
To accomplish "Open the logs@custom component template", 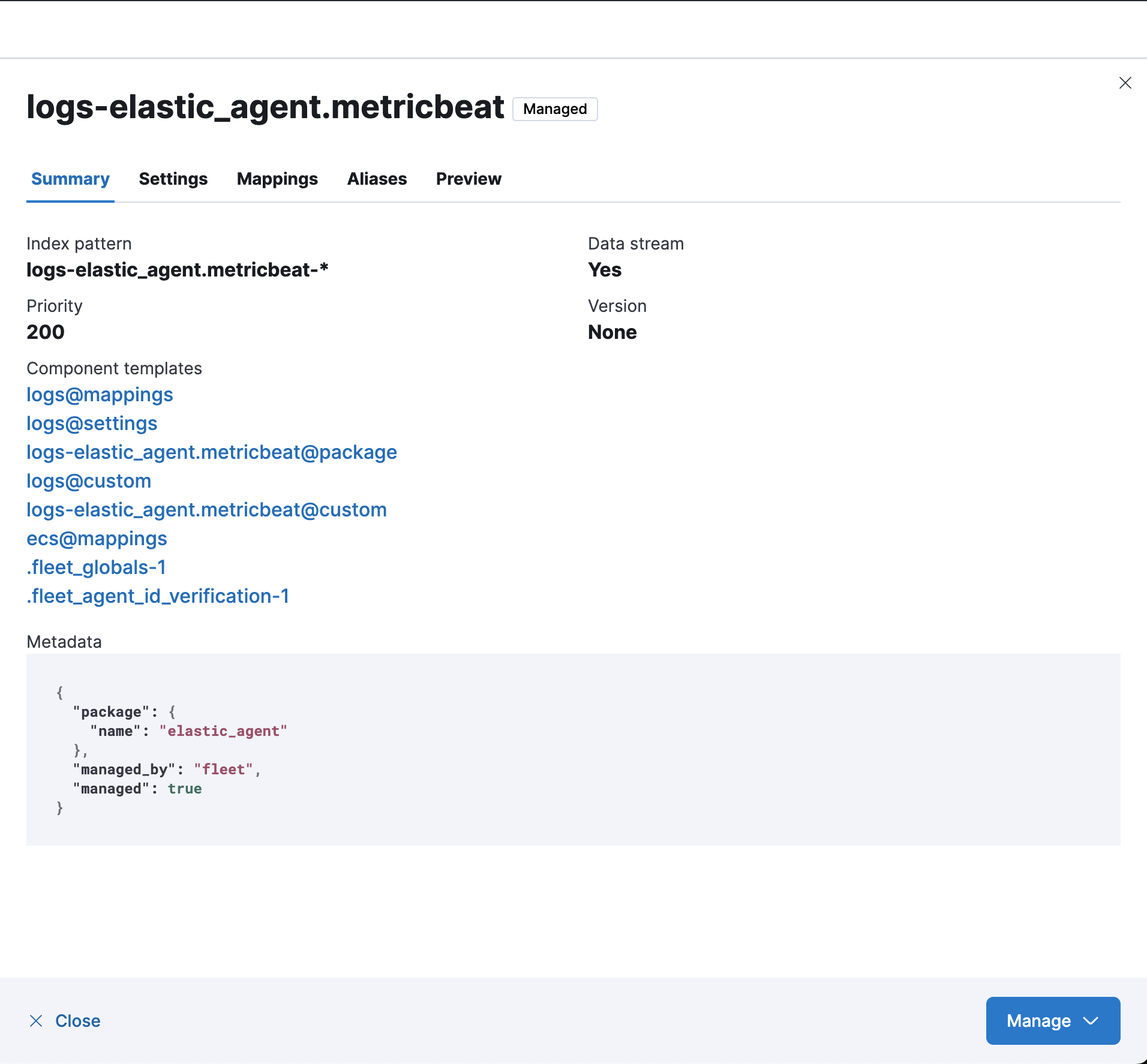I will tap(89, 481).
